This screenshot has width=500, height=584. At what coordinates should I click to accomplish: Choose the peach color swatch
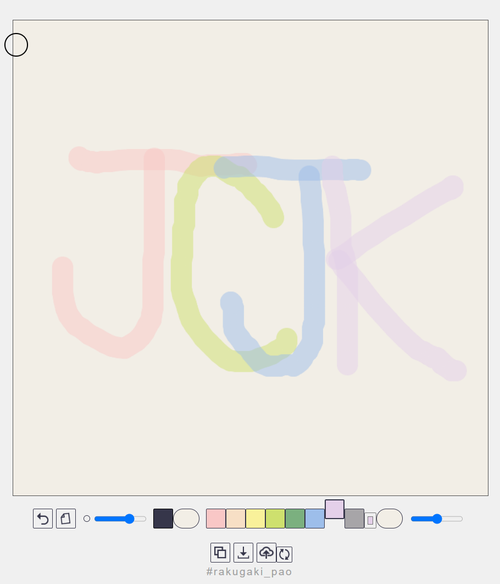pos(236,519)
